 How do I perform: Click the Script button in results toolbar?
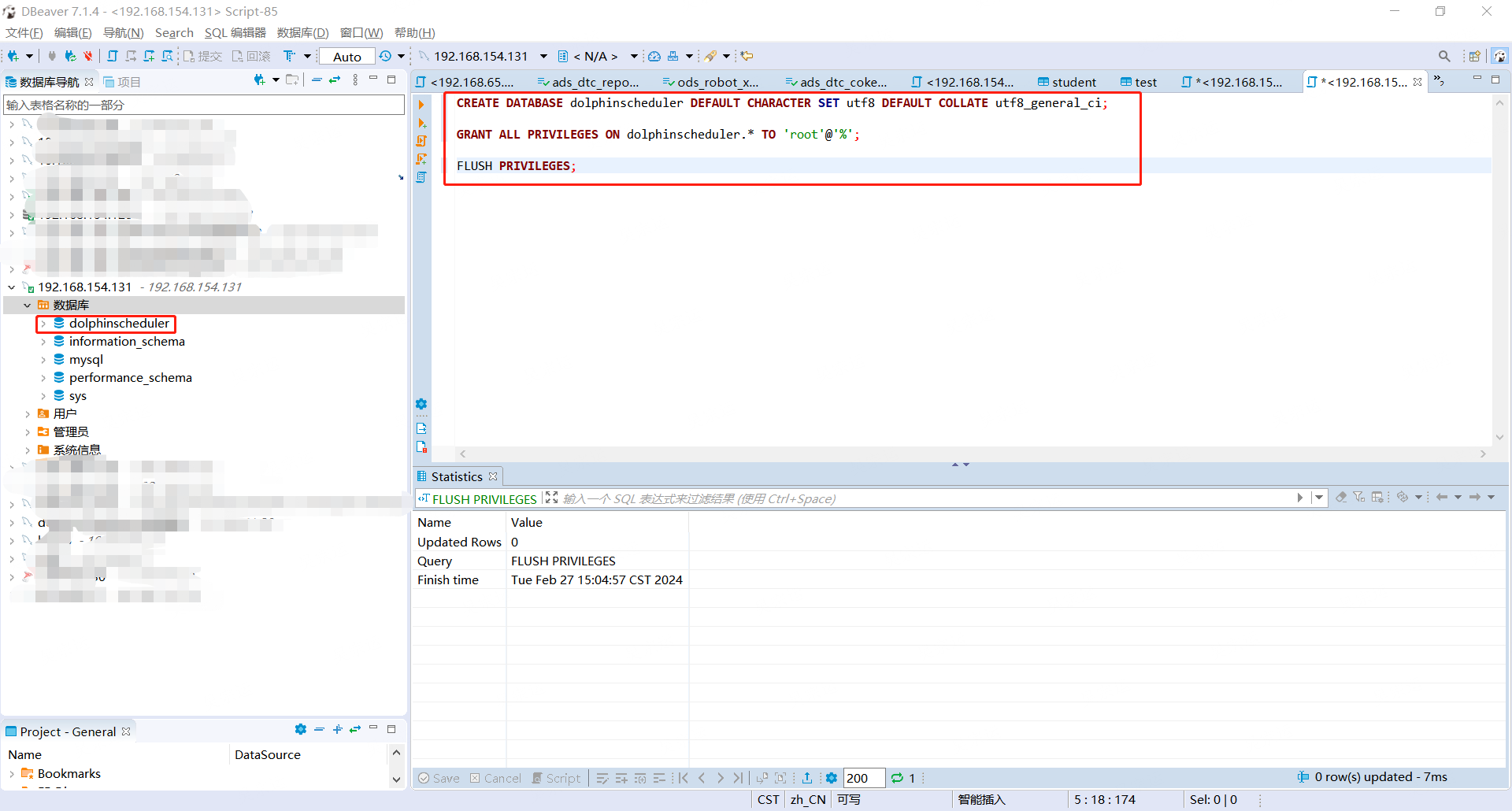(x=556, y=778)
